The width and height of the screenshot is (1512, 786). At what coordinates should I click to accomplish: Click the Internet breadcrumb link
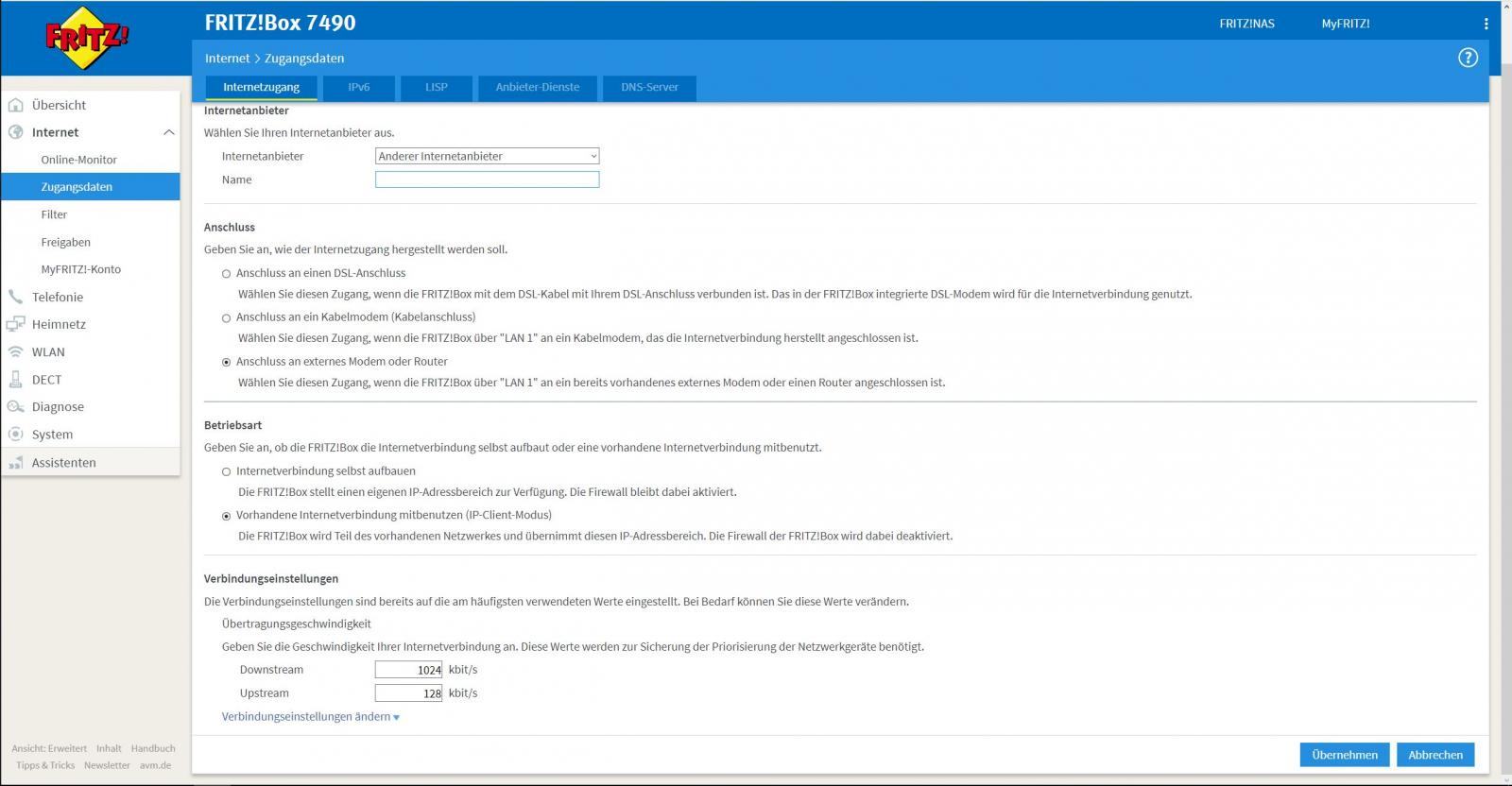tap(228, 58)
